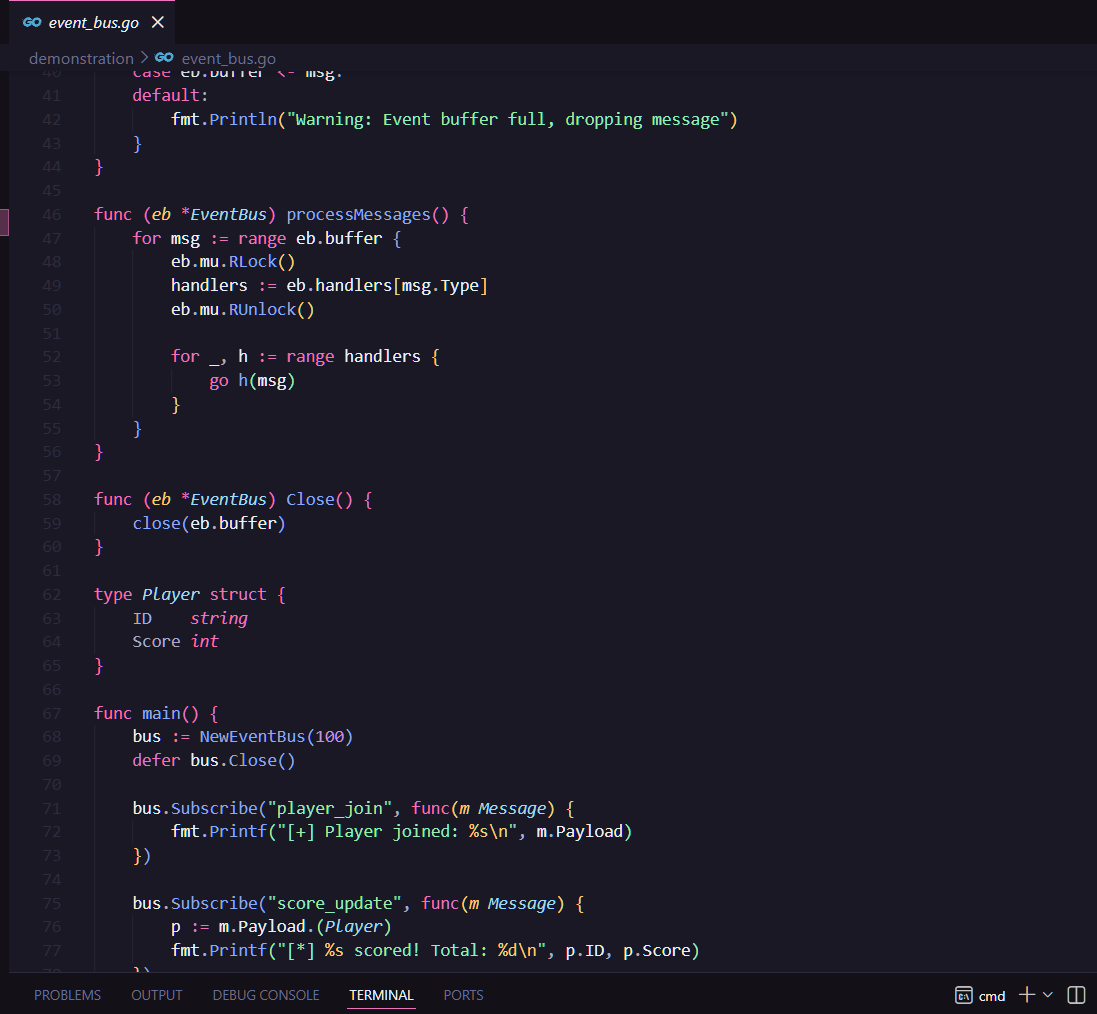The height and width of the screenshot is (1014, 1097).
Task: Click handlers variable on line 49
Action: [209, 286]
